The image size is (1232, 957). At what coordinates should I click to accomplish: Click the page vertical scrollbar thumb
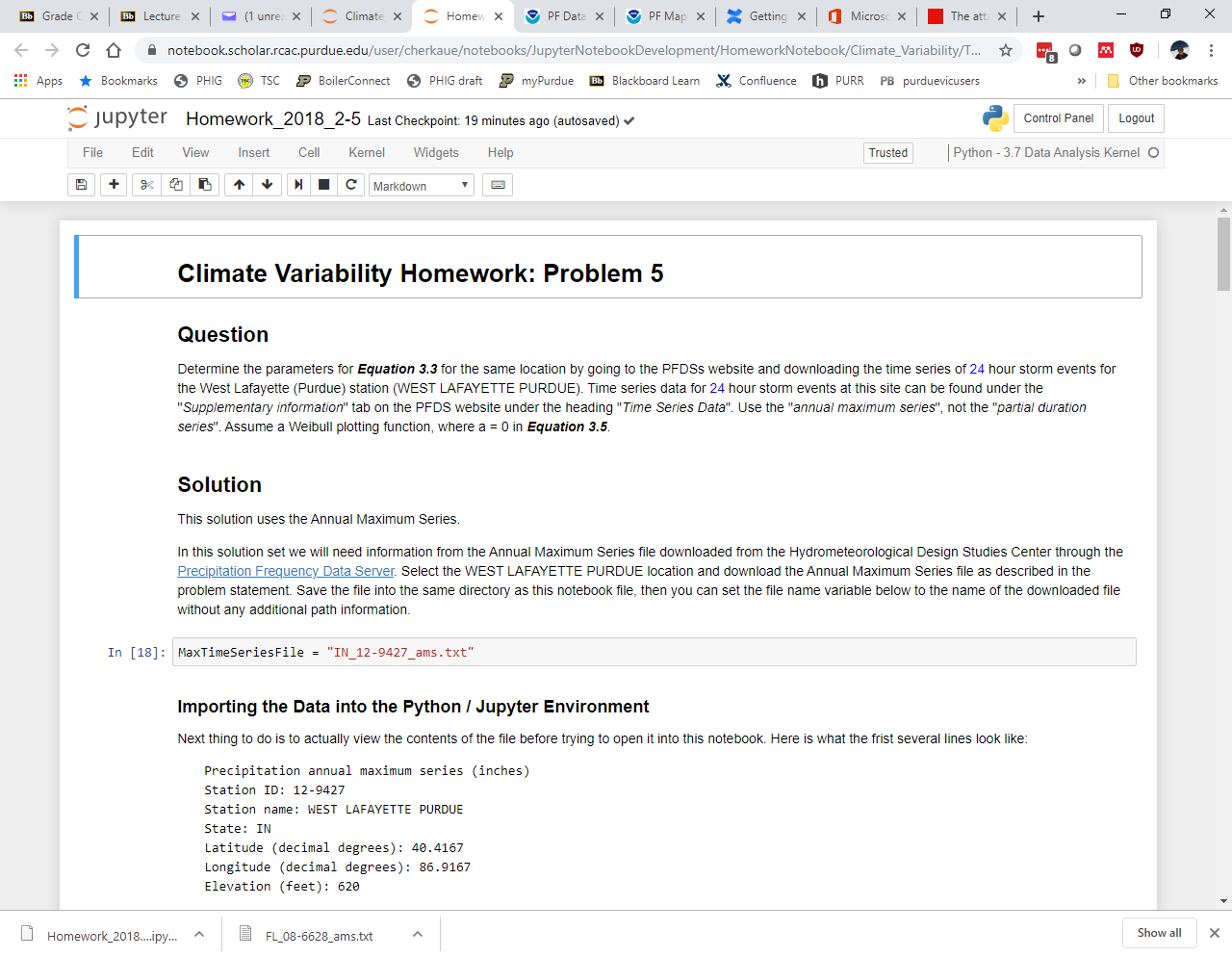pyautogui.click(x=1223, y=254)
